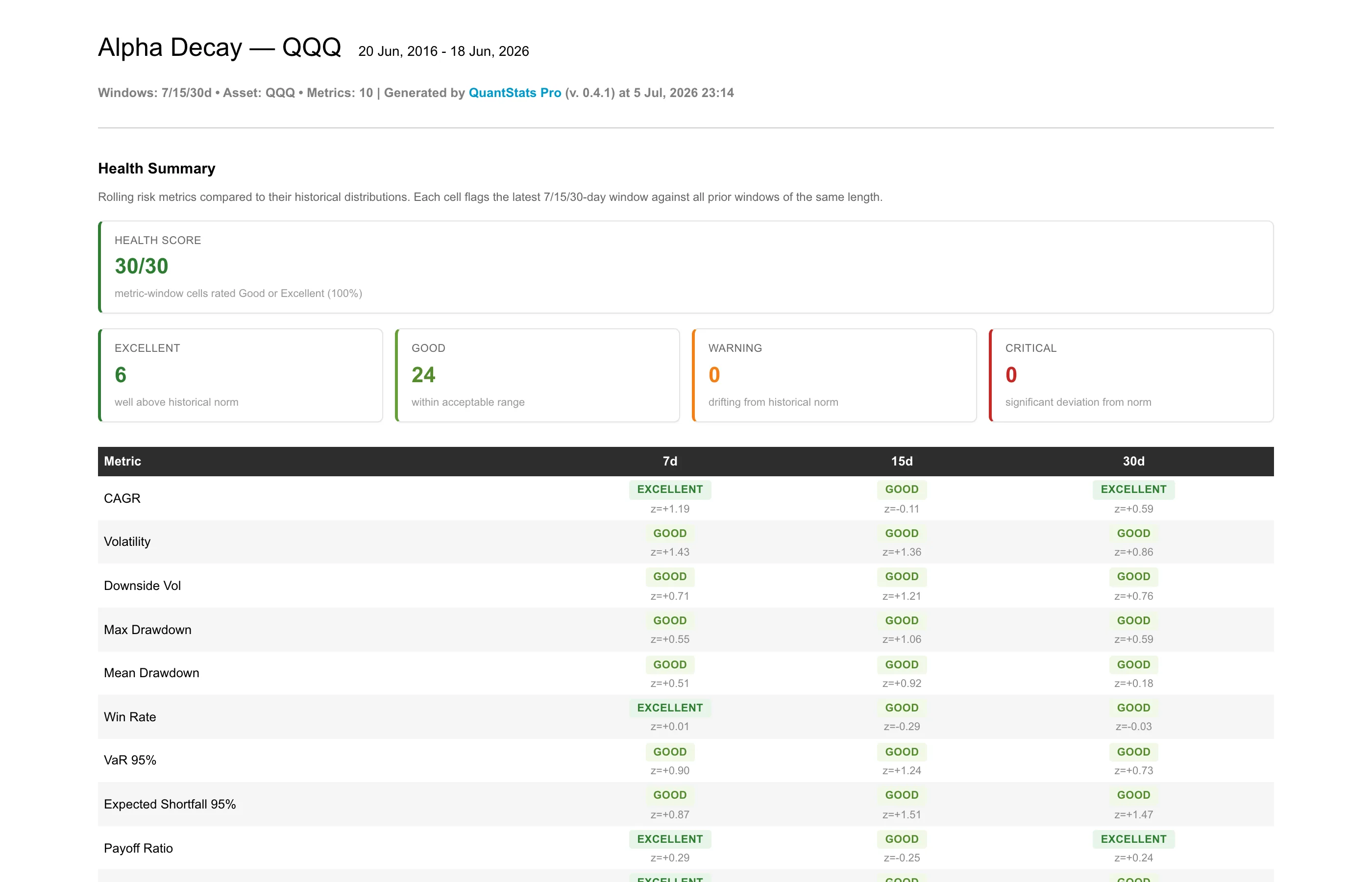This screenshot has width=1372, height=882.
Task: Select the Expected Shortfall 95% row label
Action: [170, 804]
